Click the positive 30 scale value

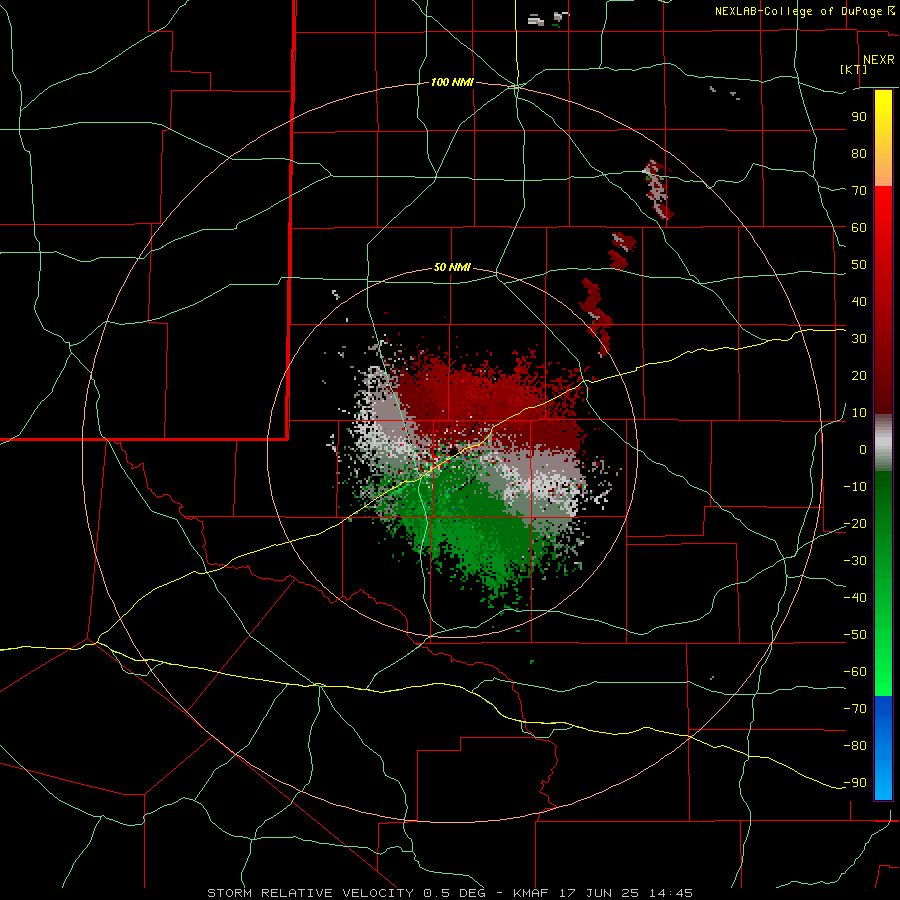pos(859,339)
